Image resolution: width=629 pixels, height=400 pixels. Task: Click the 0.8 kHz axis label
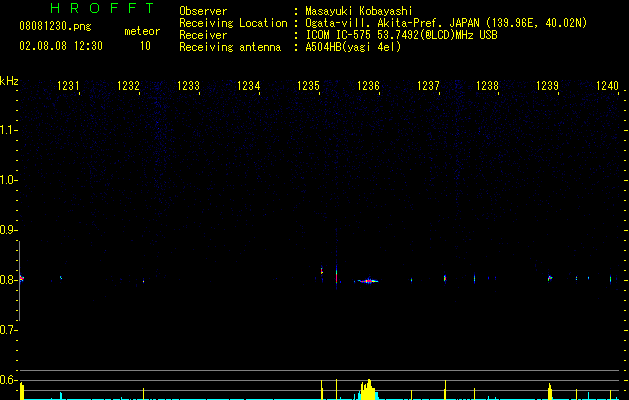(8, 280)
